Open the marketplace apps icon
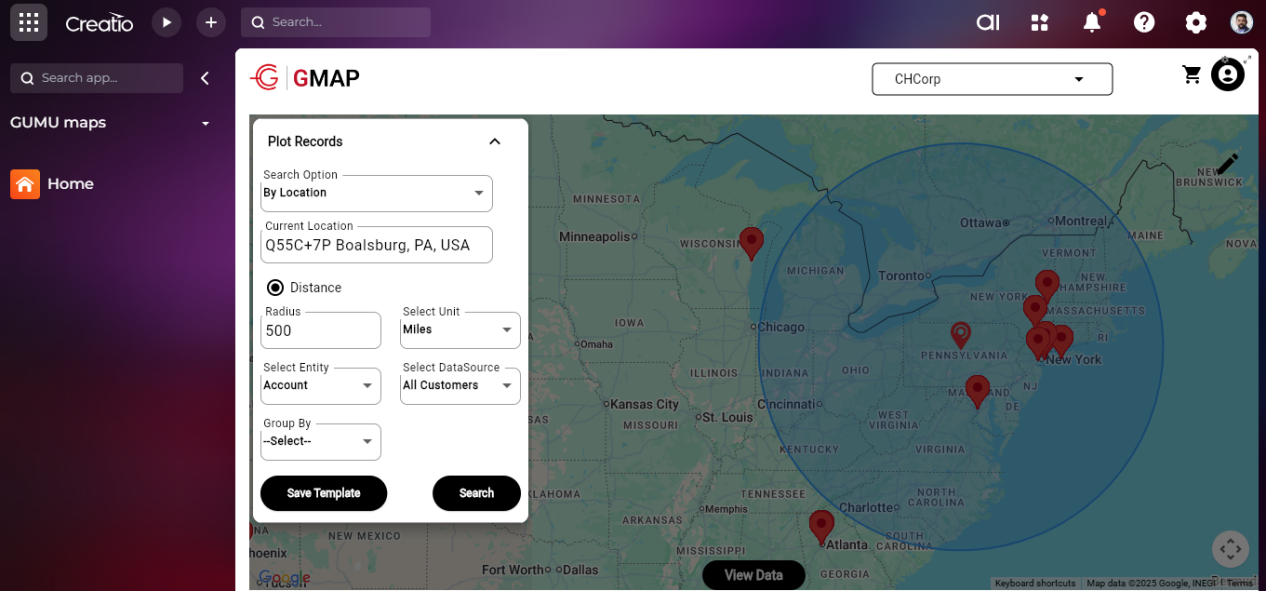Viewport: 1266px width, 591px height. pyautogui.click(x=1040, y=22)
